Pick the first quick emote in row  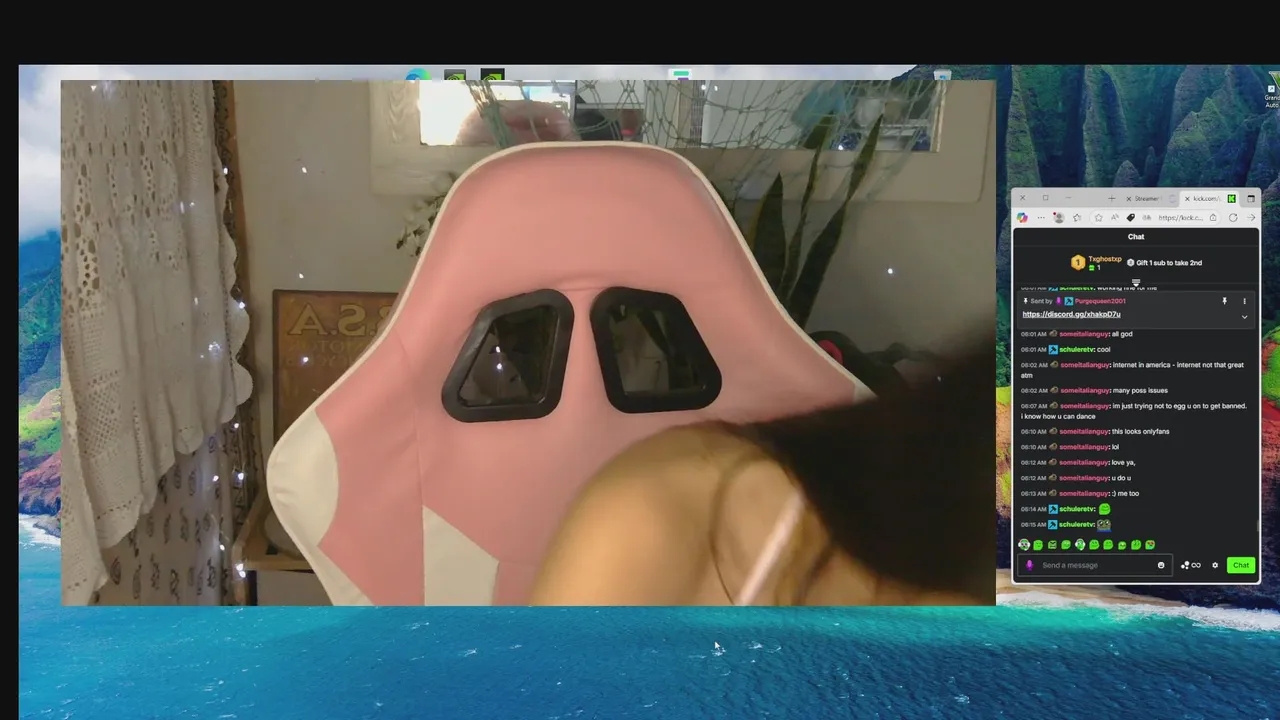click(1024, 545)
